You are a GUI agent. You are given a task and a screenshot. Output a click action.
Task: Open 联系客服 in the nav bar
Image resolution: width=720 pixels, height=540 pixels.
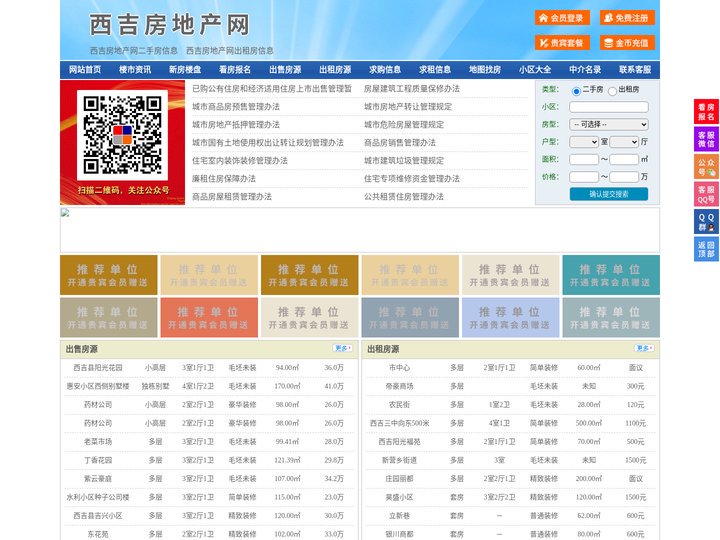(x=635, y=70)
